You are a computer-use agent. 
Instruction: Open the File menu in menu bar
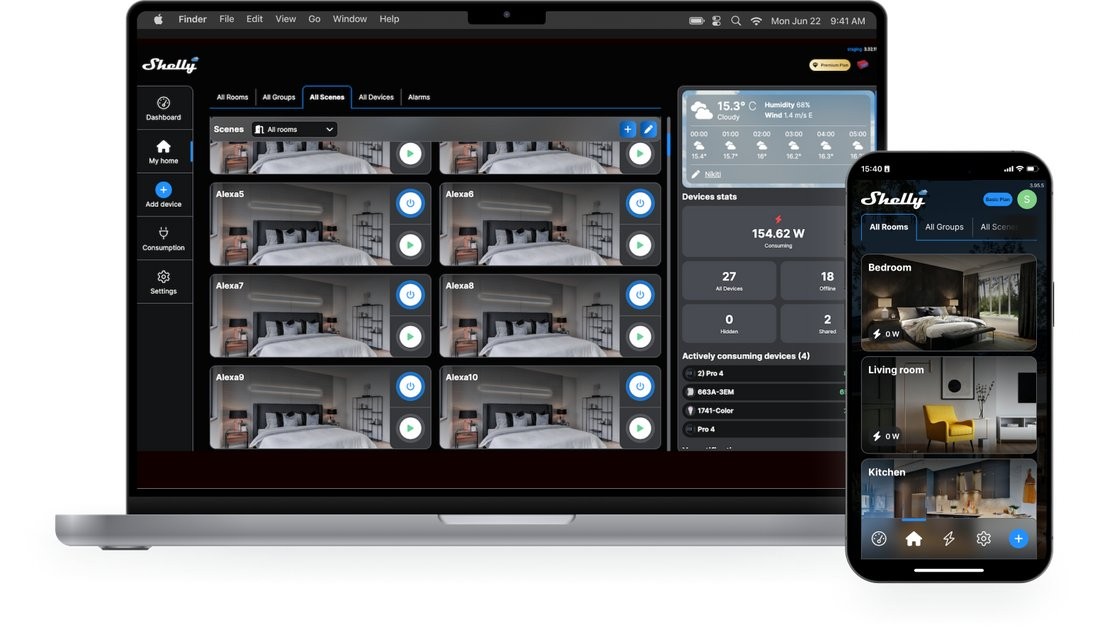(227, 19)
